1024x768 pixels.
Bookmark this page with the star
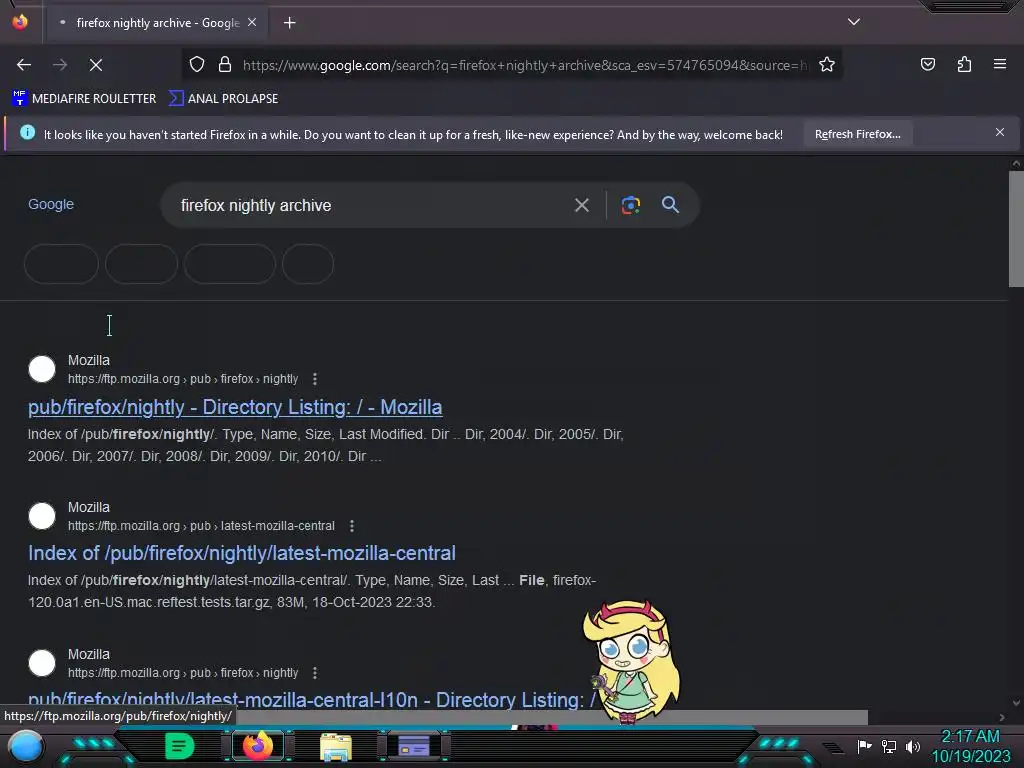(827, 65)
